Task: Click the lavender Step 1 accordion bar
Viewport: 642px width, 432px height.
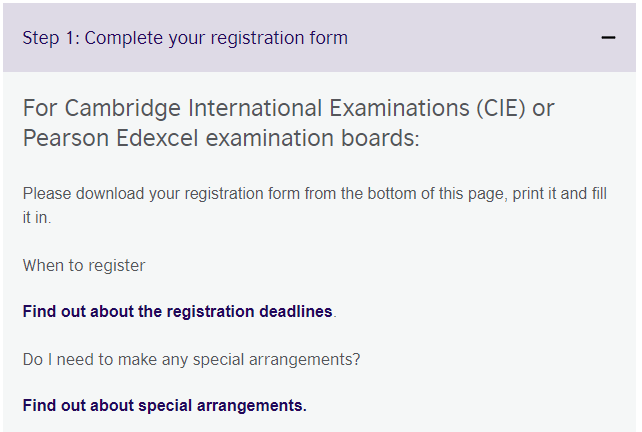Action: (319, 38)
